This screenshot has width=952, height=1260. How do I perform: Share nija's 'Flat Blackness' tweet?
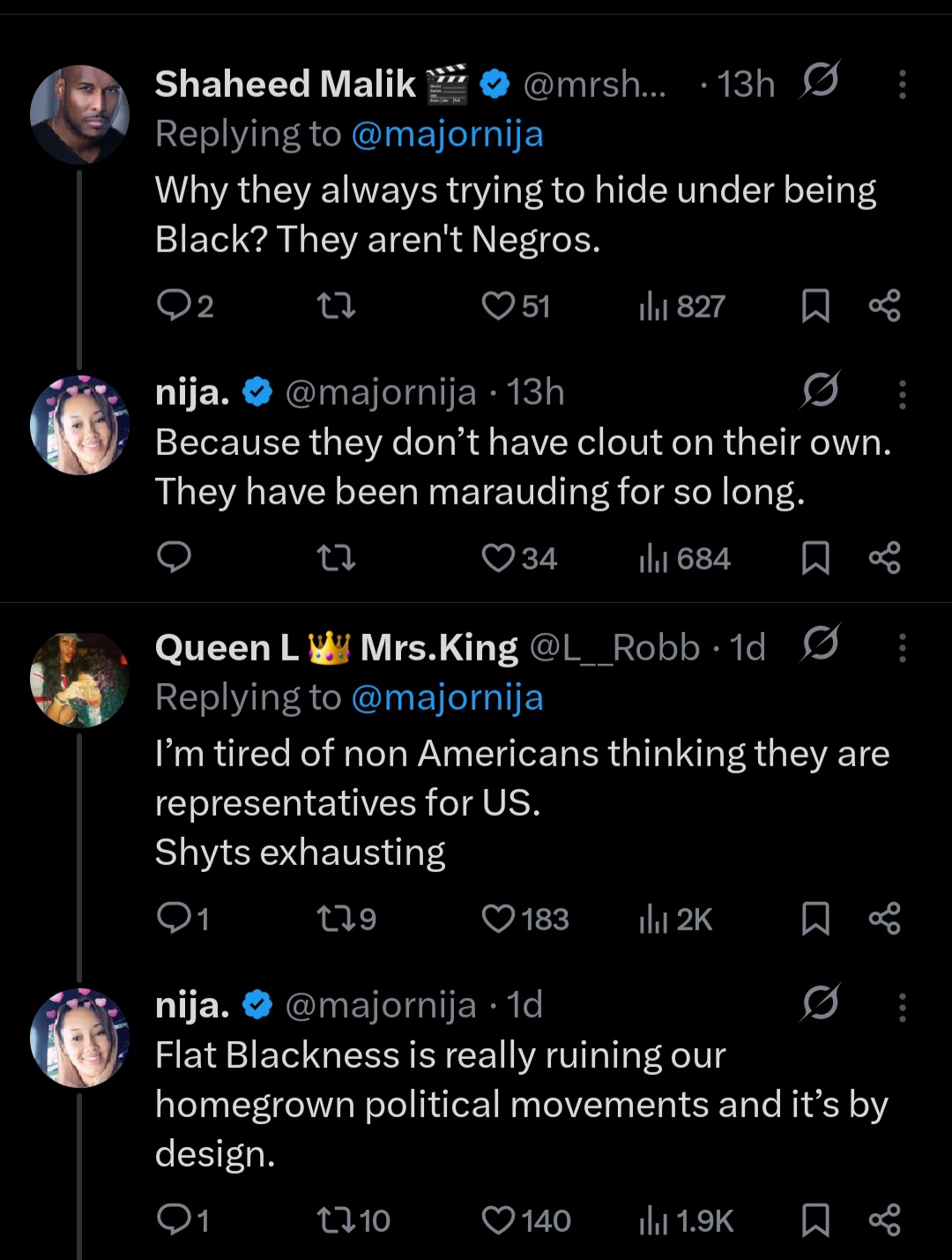coord(884,1220)
